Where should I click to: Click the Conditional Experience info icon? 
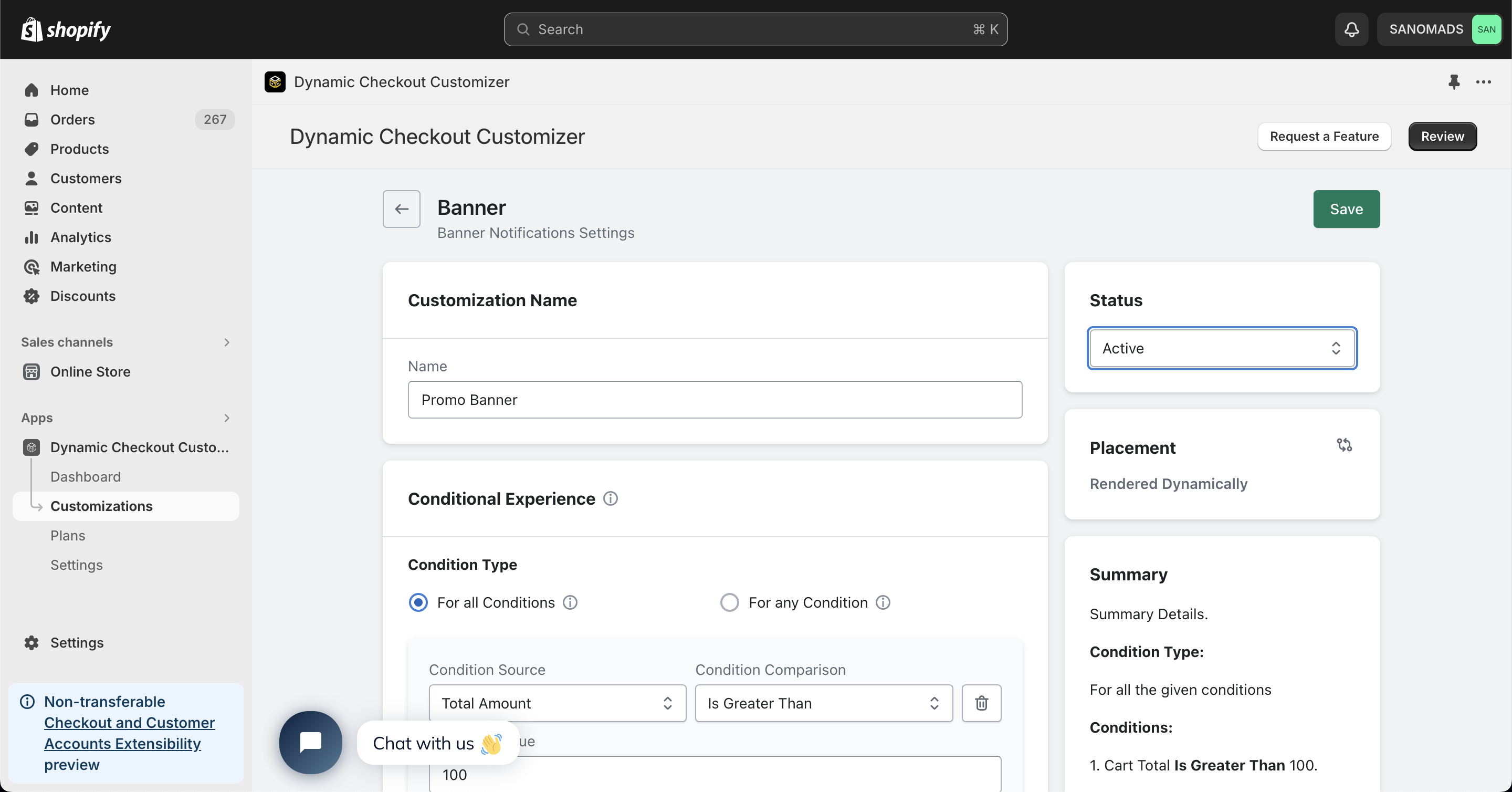pyautogui.click(x=611, y=498)
